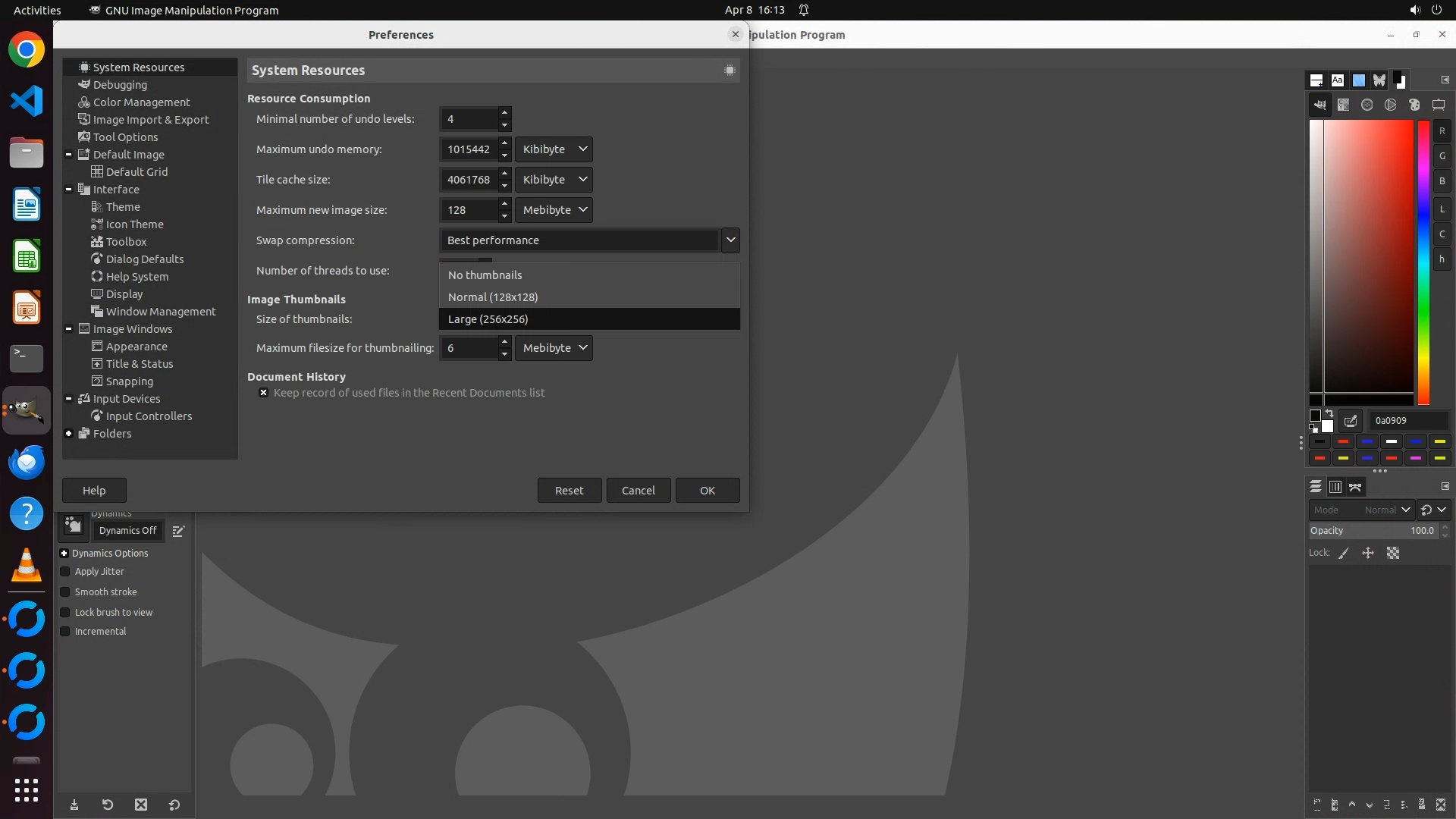Click the pick color from screen eyedropper
Screen dimensions: 1456x819
click(1351, 421)
